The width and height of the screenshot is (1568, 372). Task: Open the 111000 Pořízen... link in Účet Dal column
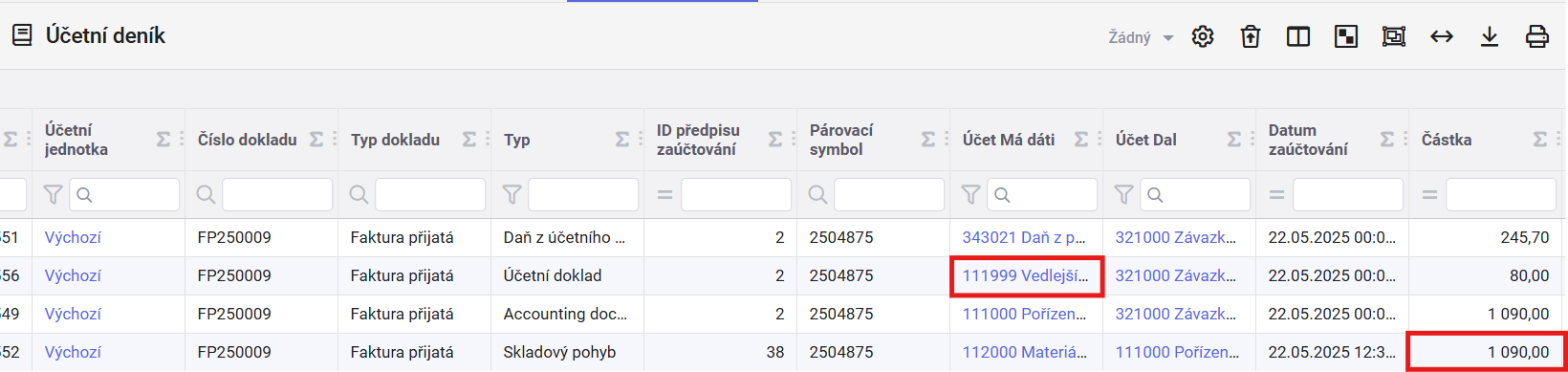(1177, 352)
